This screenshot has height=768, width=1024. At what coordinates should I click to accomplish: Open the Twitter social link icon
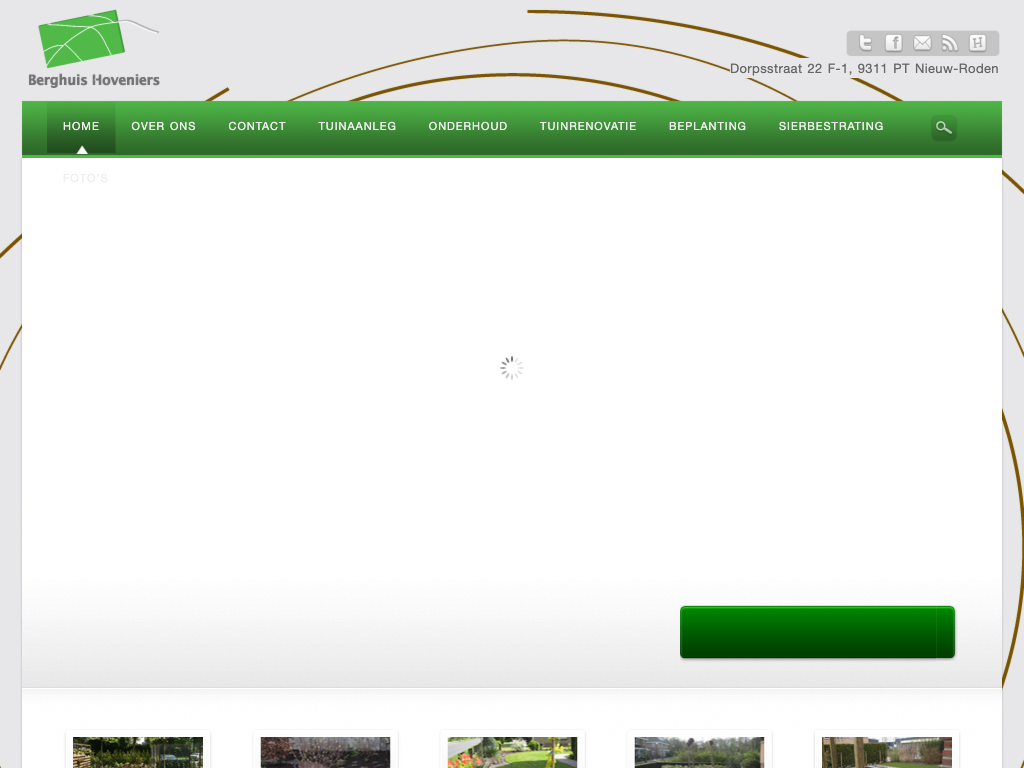(x=866, y=43)
